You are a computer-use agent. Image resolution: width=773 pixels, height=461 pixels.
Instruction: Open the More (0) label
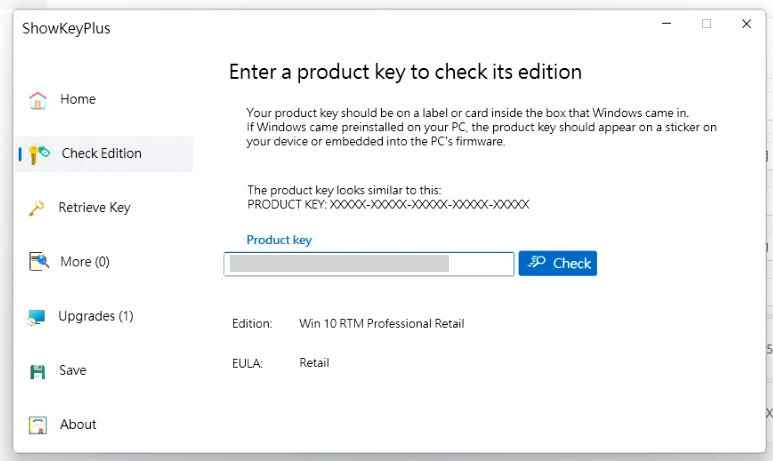85,261
